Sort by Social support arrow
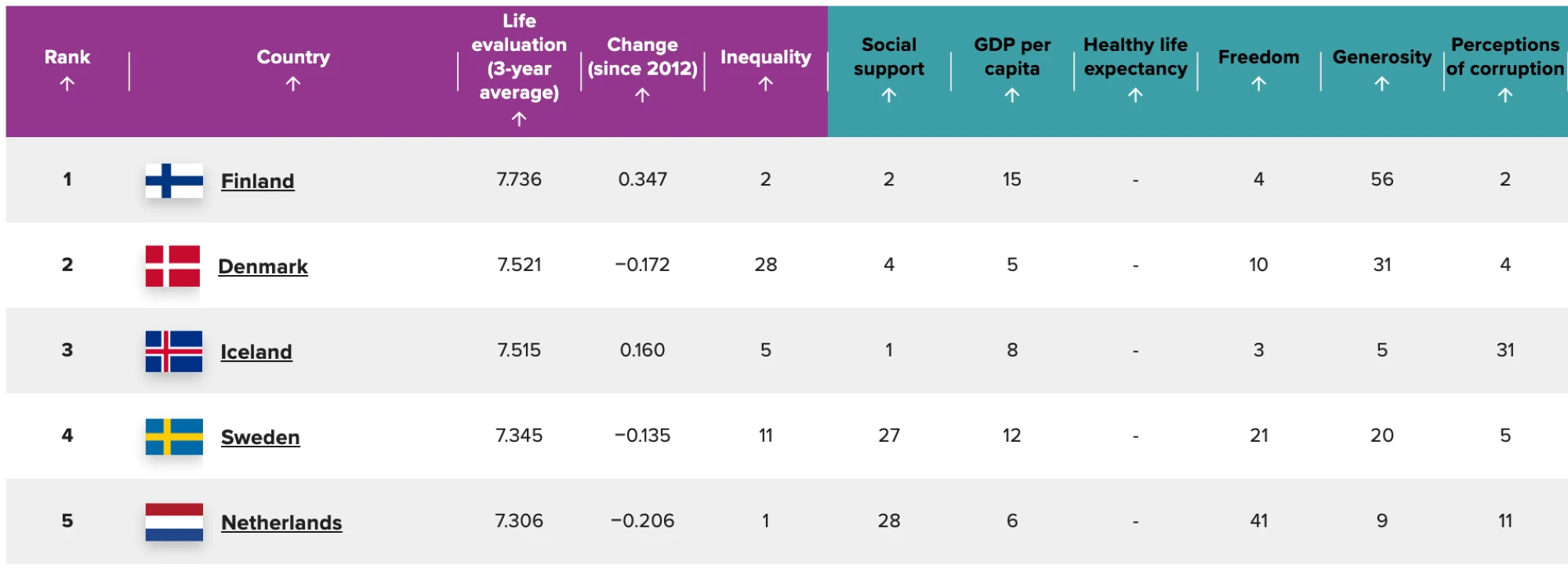The width and height of the screenshot is (1568, 568). (888, 96)
